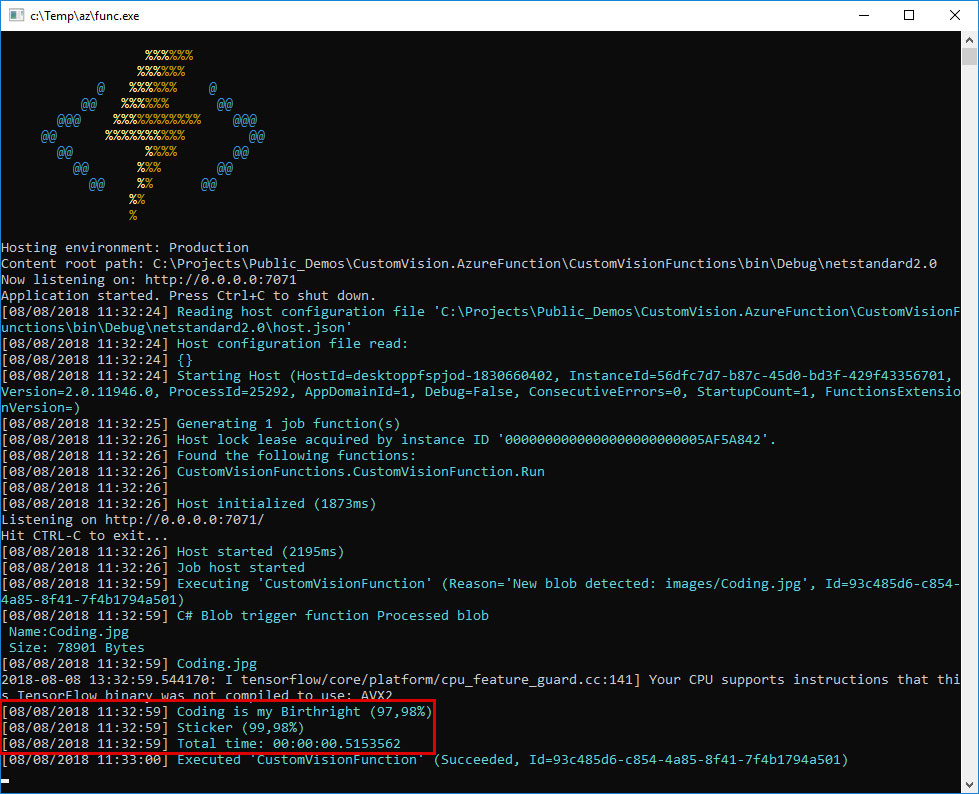Click 'Coding is my Birthright (97,98%)' result
This screenshot has height=794, width=979.
point(217,712)
